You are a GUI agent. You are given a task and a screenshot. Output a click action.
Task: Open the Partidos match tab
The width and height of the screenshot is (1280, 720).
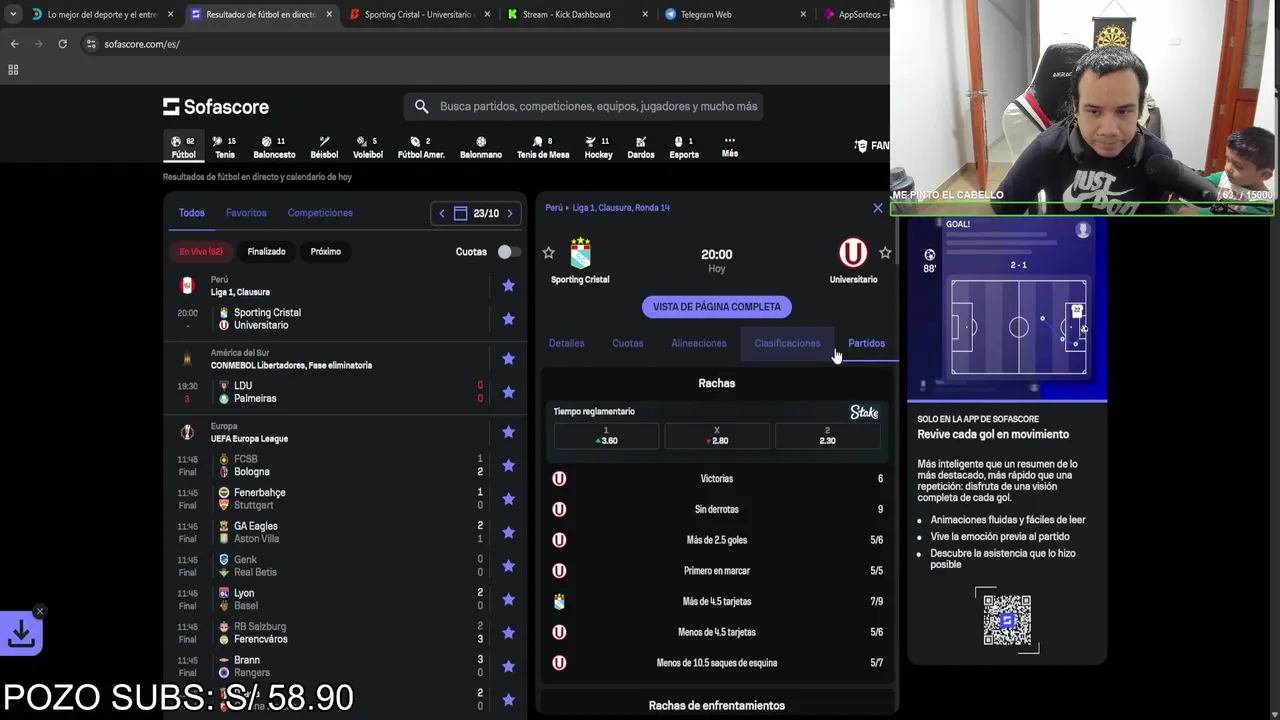866,343
